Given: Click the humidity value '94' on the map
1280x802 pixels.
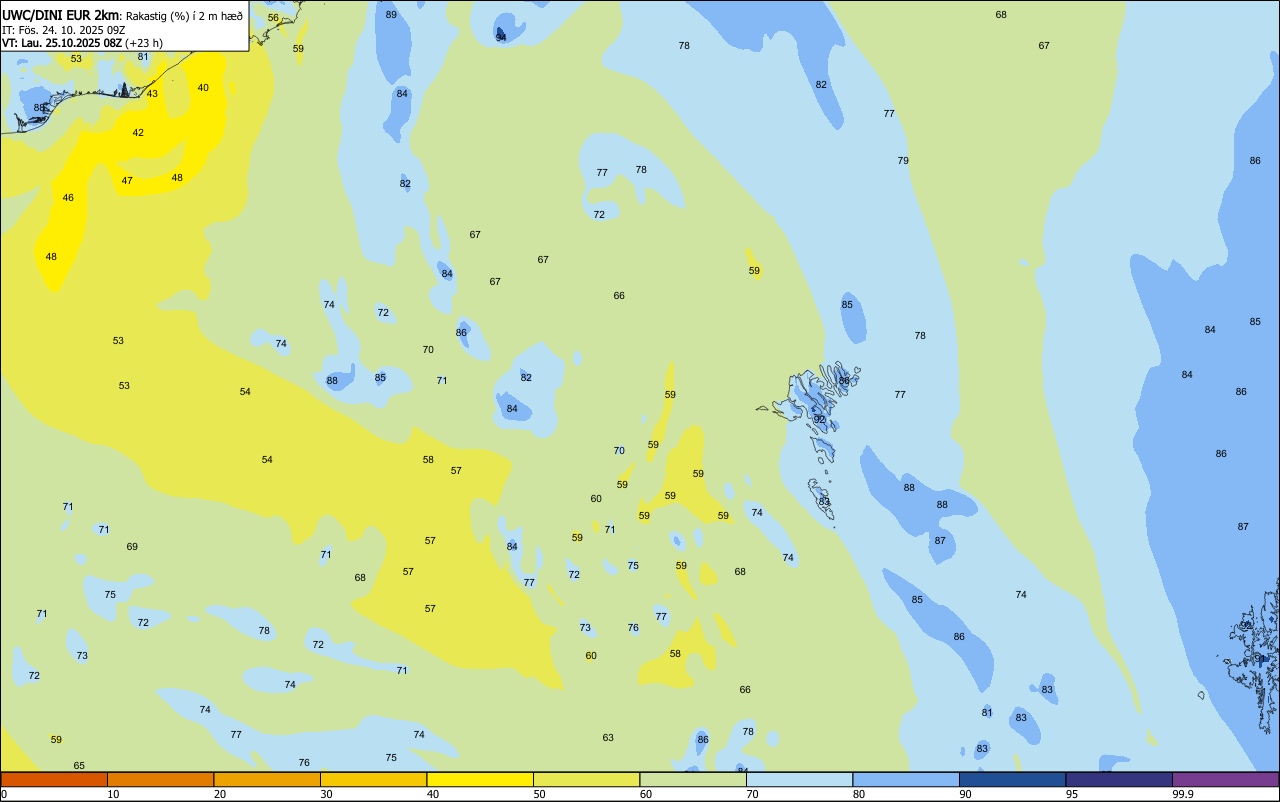Looking at the screenshot, I should (x=501, y=37).
